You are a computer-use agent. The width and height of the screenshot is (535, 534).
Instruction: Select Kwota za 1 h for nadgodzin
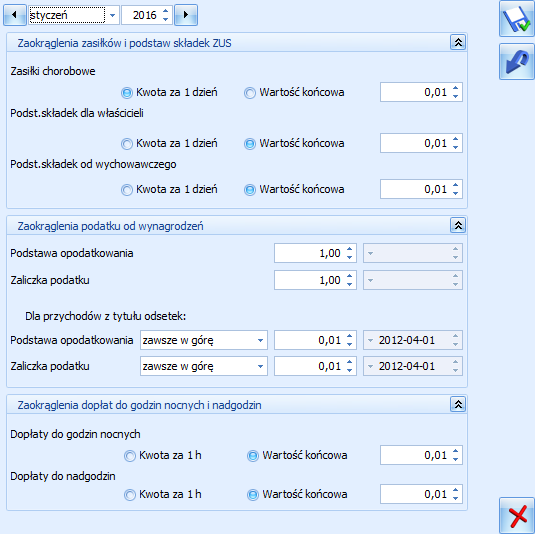(163, 494)
